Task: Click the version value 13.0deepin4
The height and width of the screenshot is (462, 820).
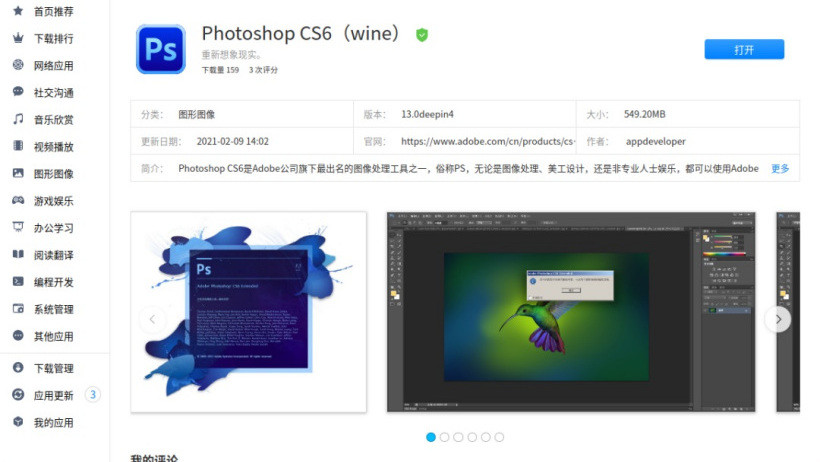Action: 427,114
